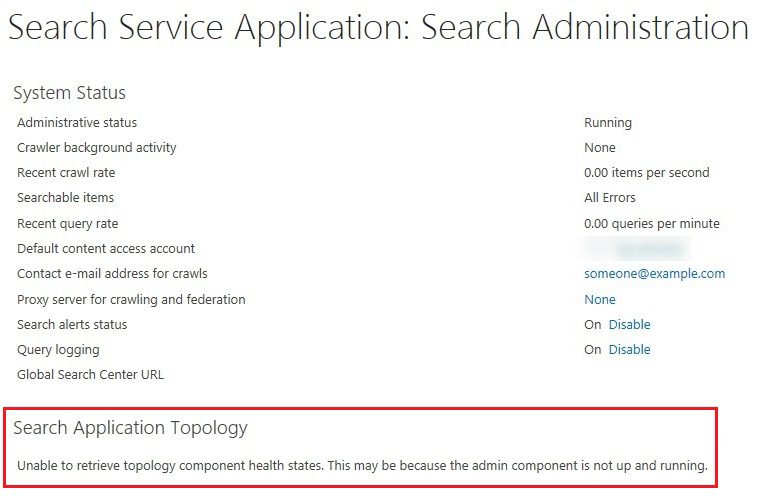
Task: Select the System Status heading
Action: tap(70, 93)
